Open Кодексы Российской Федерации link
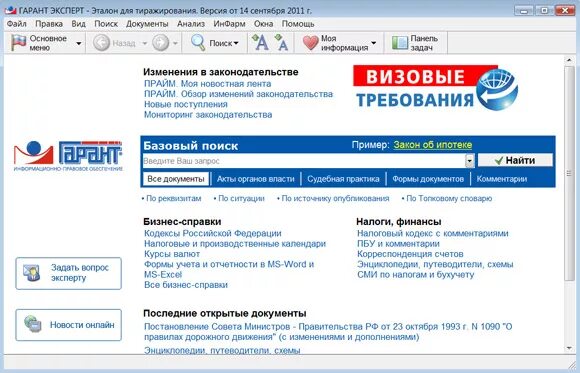The height and width of the screenshot is (373, 580). click(x=213, y=233)
